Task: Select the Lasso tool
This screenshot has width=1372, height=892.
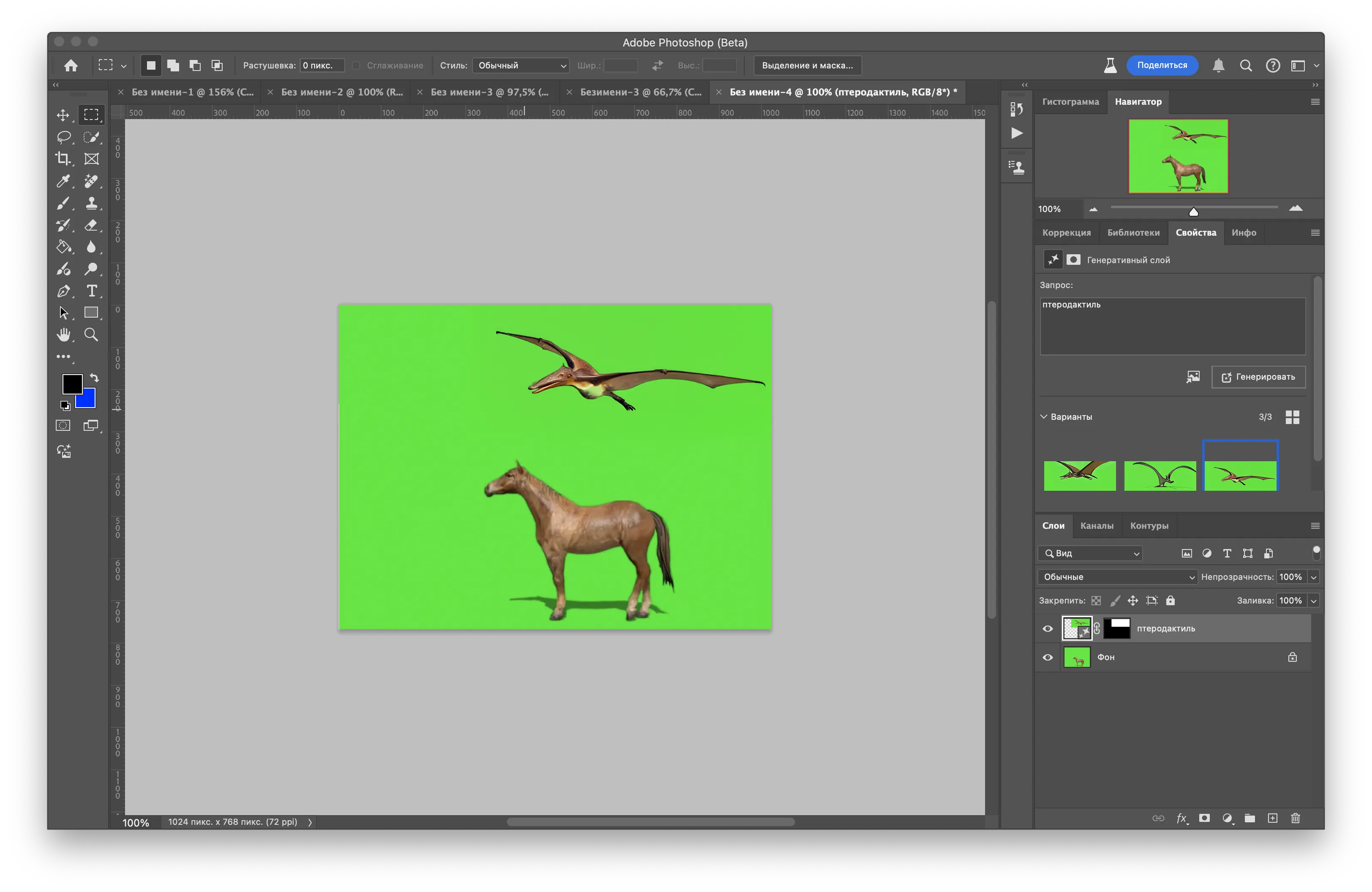Action: 63,136
